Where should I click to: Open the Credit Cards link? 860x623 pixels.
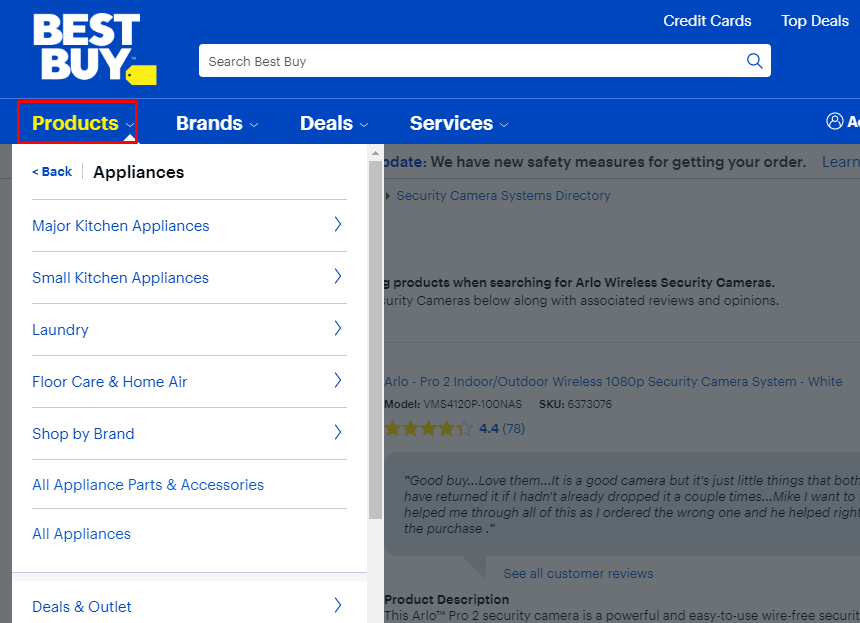(707, 21)
